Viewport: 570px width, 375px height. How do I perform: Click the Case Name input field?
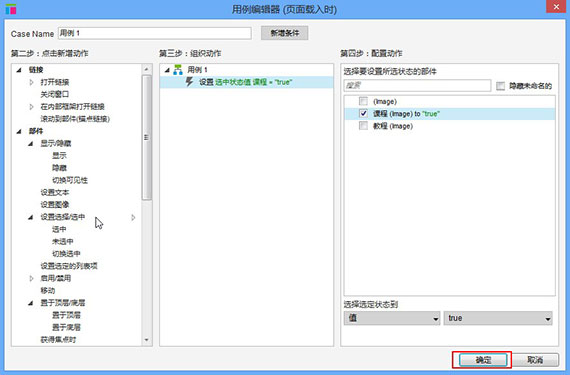click(154, 33)
